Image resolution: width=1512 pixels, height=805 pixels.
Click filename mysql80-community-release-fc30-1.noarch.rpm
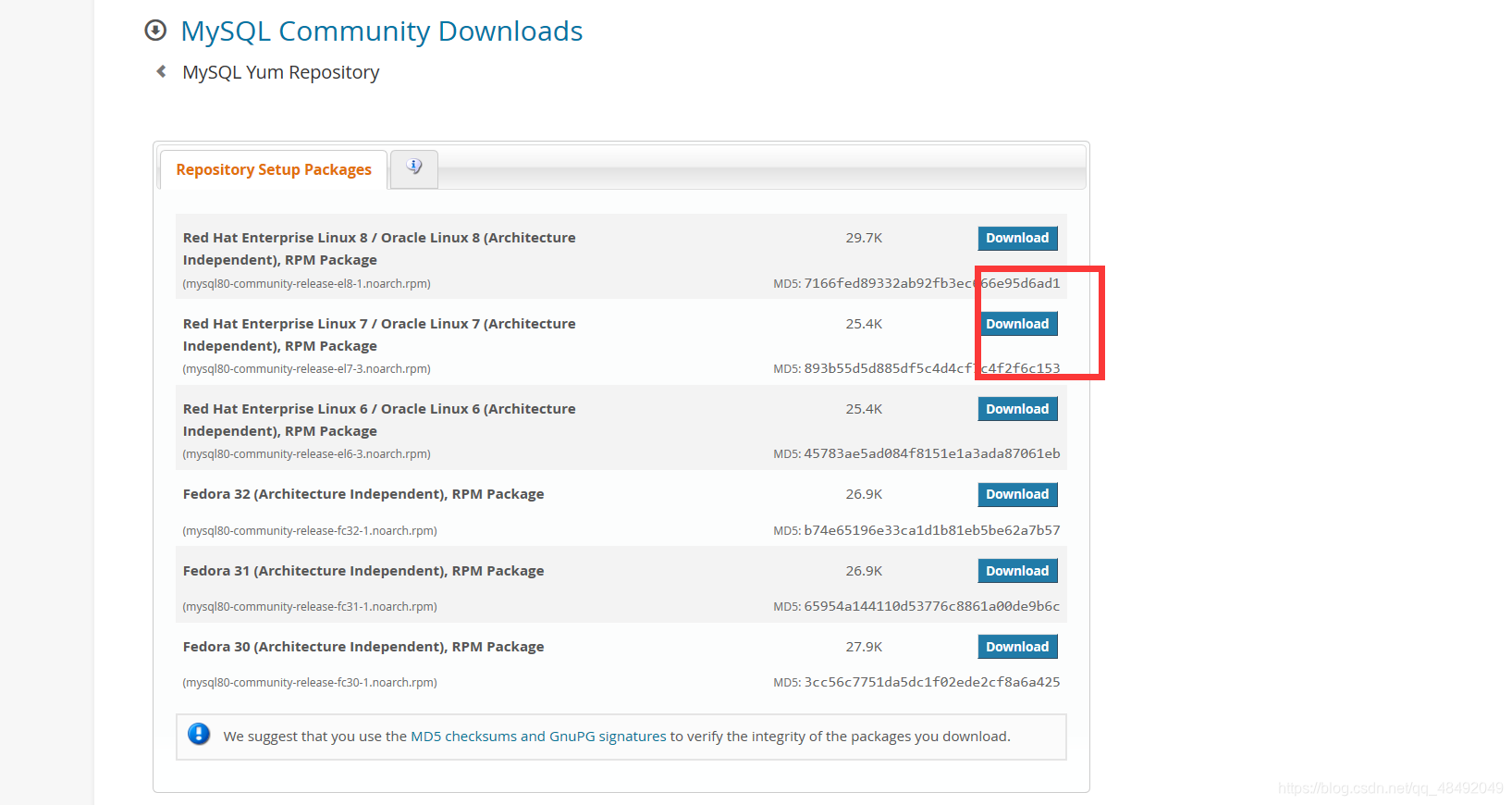pos(310,683)
